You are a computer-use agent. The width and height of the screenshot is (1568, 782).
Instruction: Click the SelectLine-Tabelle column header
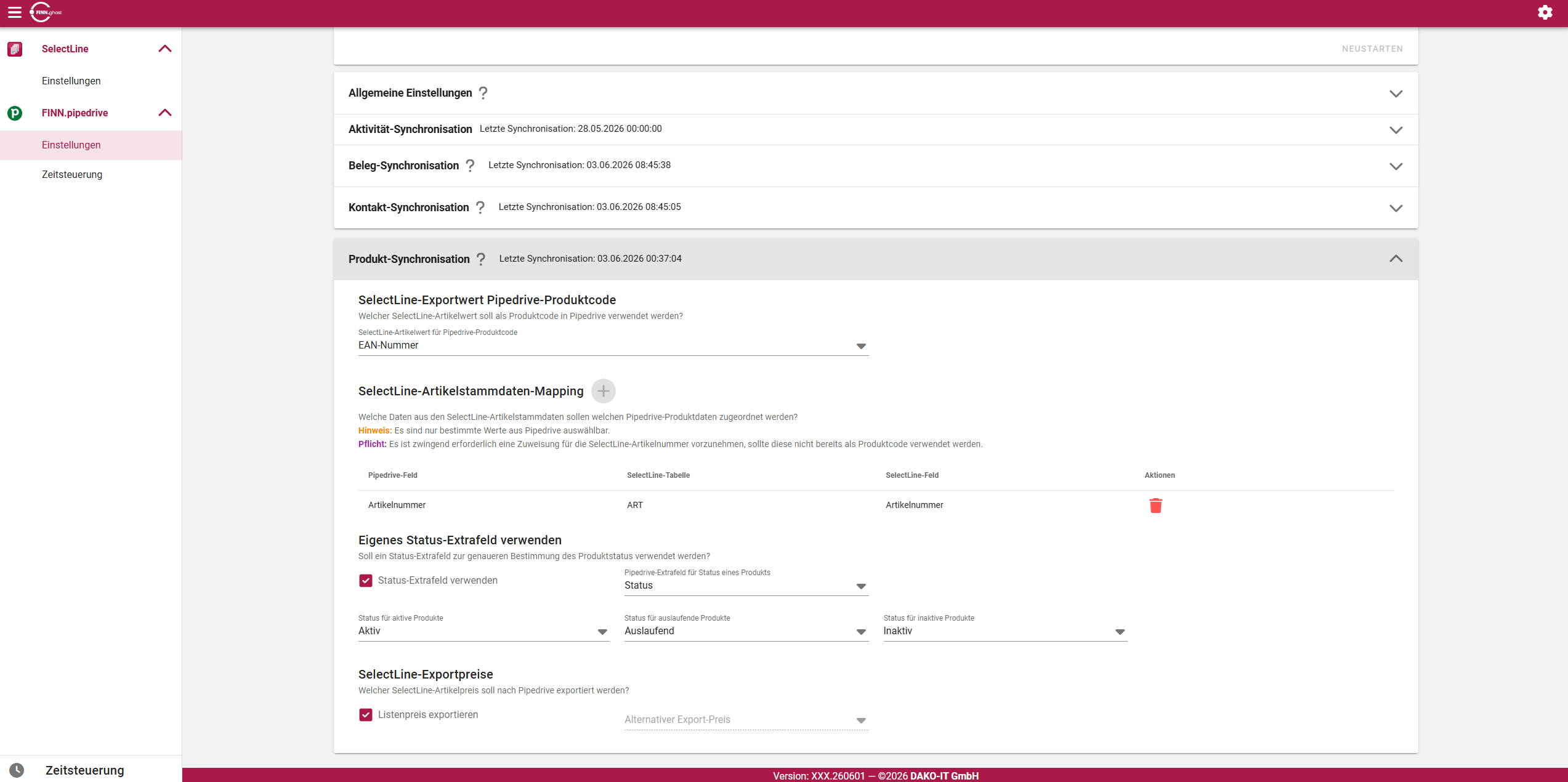pos(658,475)
